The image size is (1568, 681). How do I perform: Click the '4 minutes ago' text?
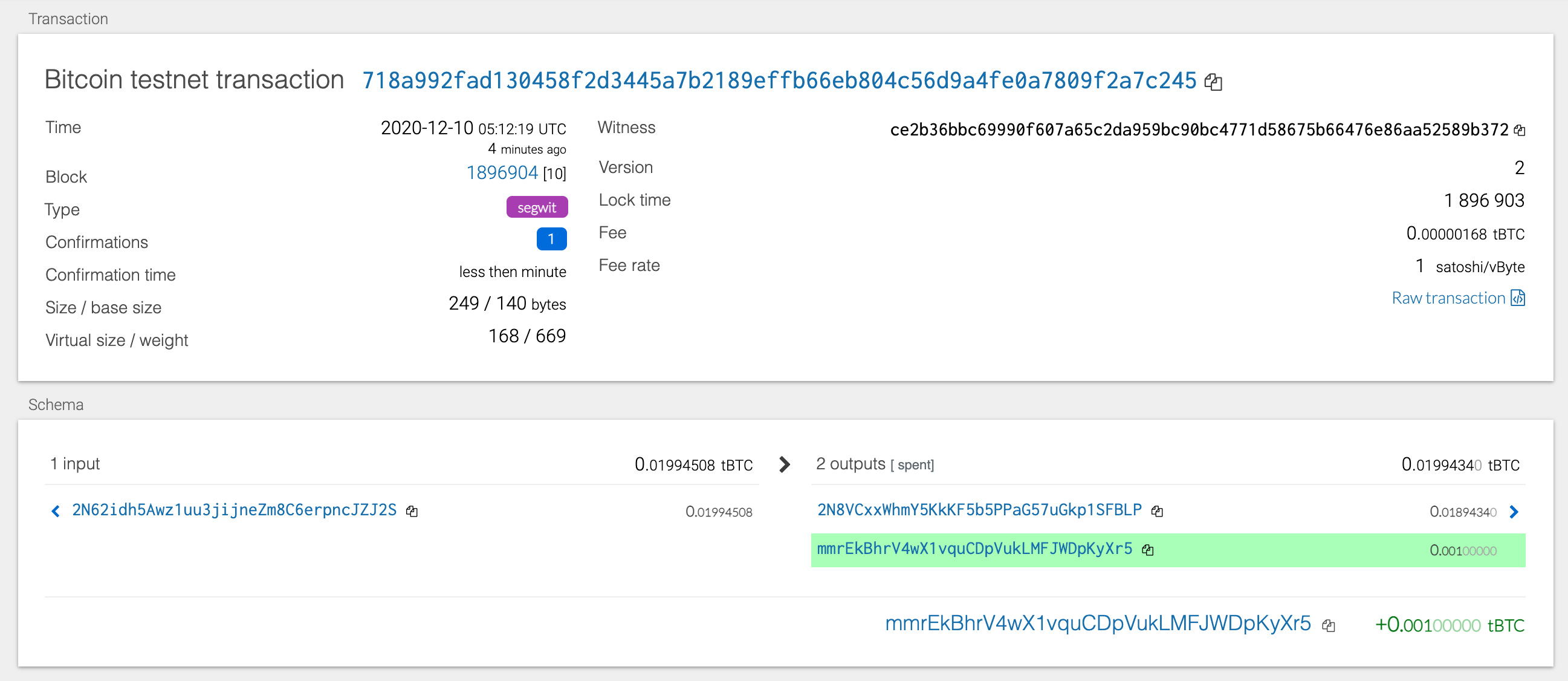[527, 149]
